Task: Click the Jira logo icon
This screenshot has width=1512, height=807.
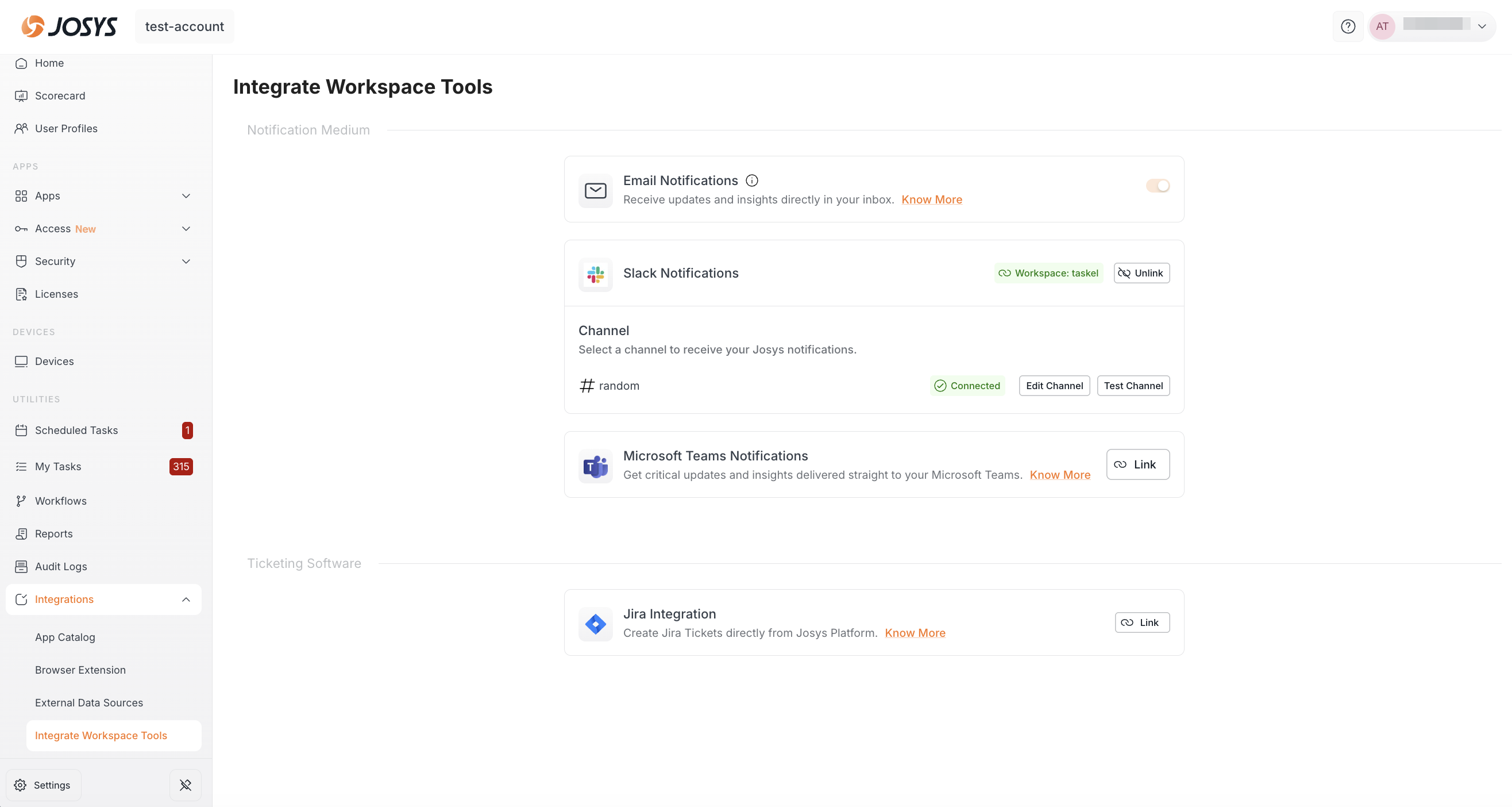Action: (x=595, y=624)
